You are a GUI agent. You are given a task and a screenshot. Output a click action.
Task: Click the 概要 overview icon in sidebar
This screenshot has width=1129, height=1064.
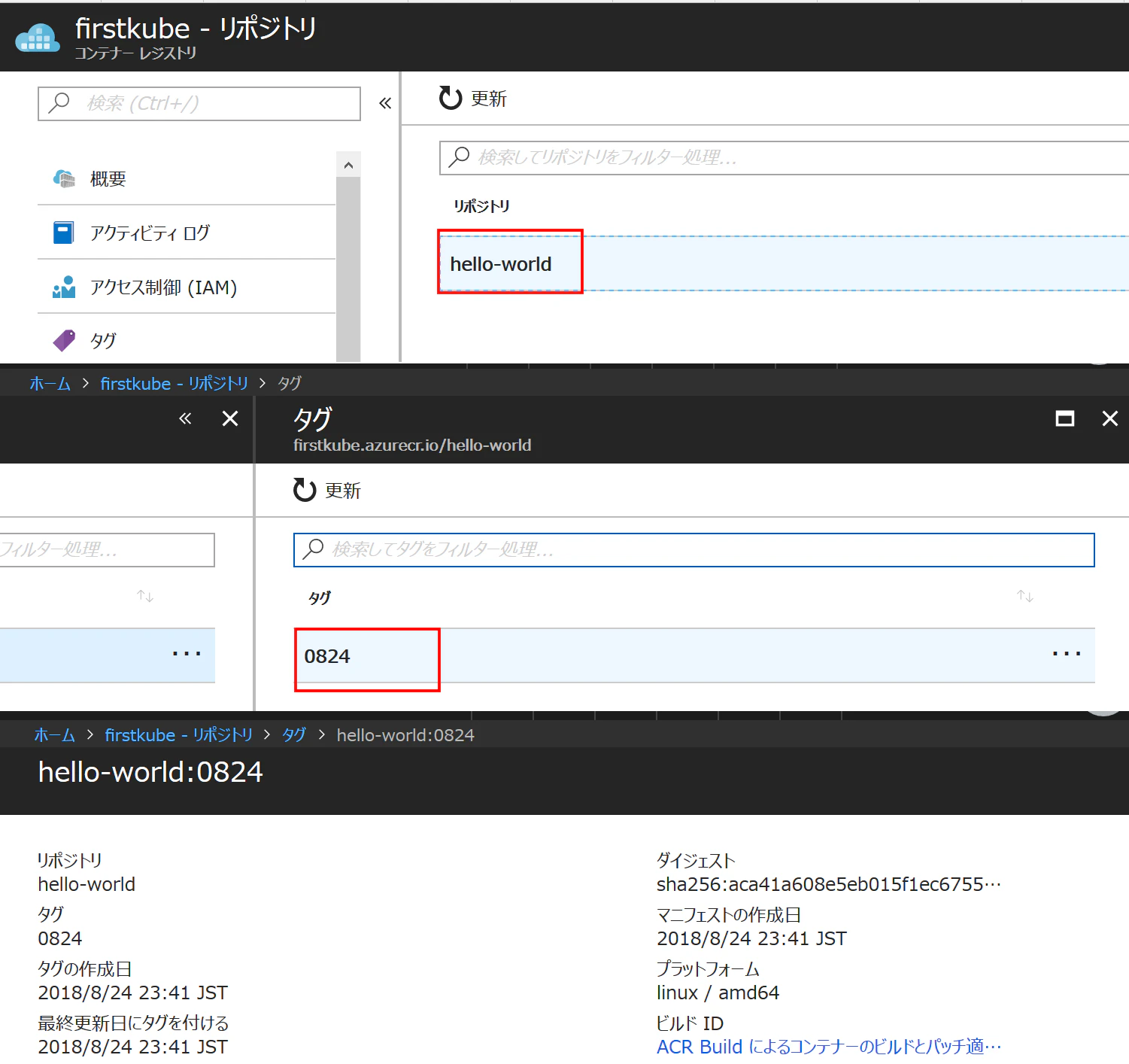point(64,178)
